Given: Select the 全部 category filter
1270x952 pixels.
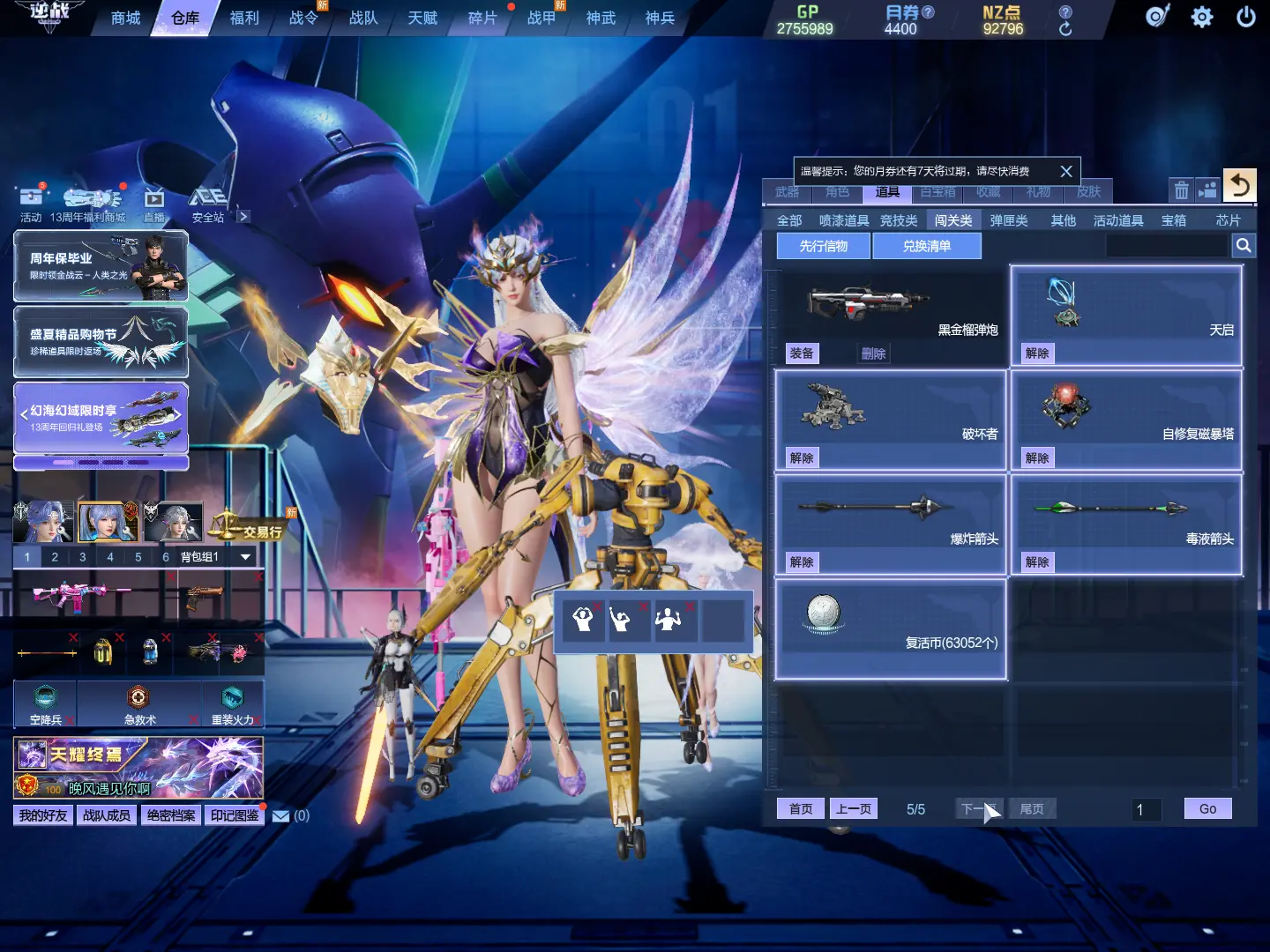Looking at the screenshot, I should [x=789, y=220].
